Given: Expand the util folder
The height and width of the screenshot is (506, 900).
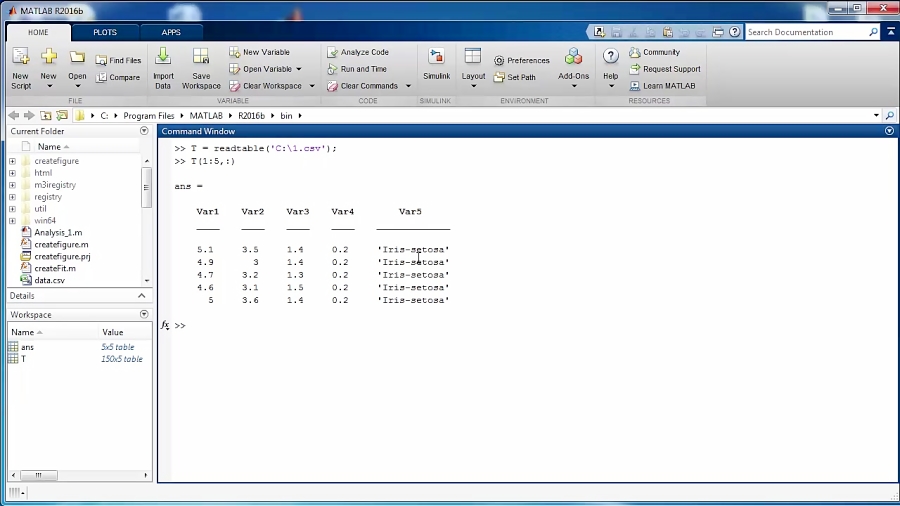Looking at the screenshot, I should [x=12, y=209].
